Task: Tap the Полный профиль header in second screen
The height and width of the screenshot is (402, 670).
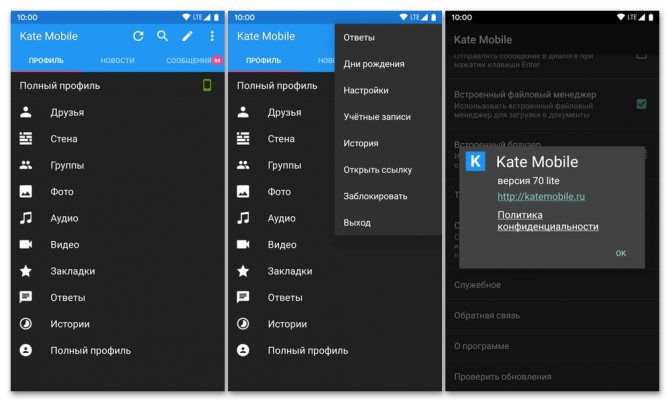Action: coord(277,86)
